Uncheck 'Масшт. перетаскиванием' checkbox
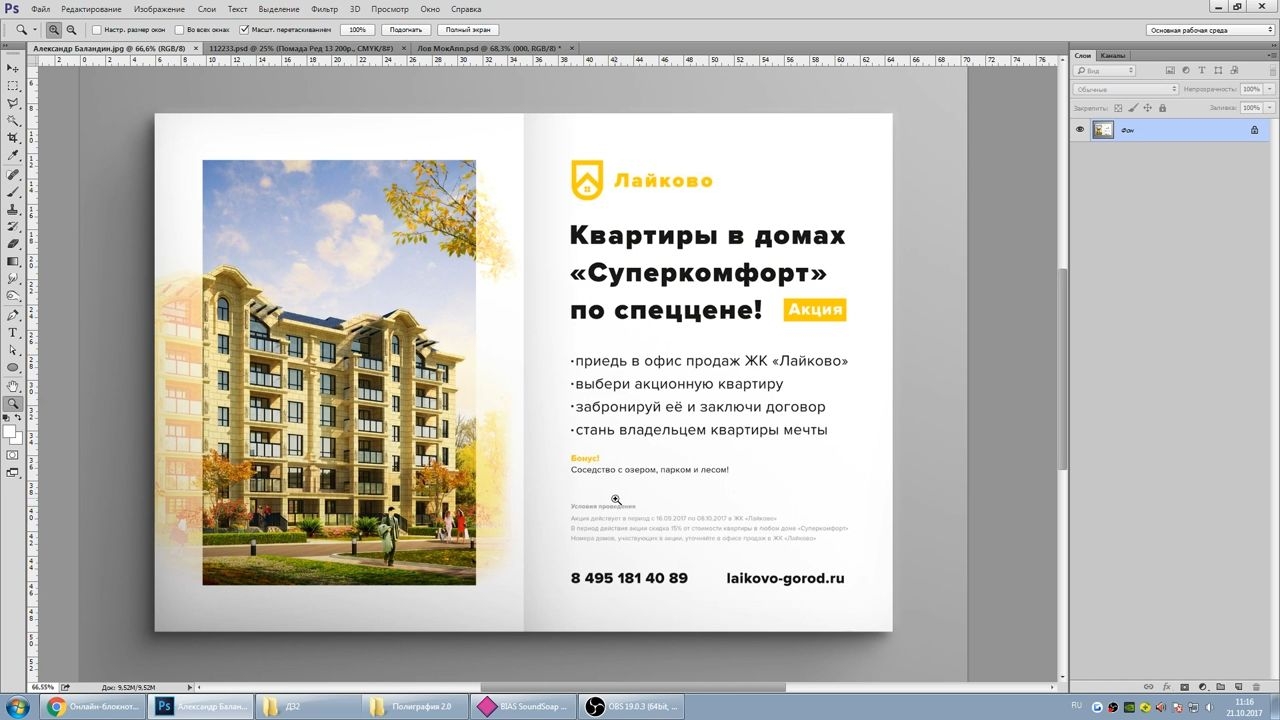The height and width of the screenshot is (720, 1280). [244, 30]
